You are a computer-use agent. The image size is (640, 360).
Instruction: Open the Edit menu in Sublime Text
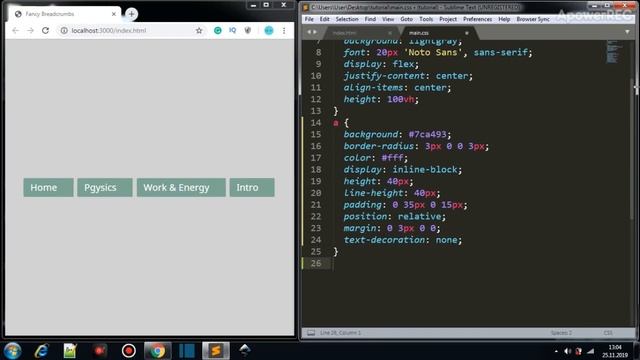[x=324, y=19]
